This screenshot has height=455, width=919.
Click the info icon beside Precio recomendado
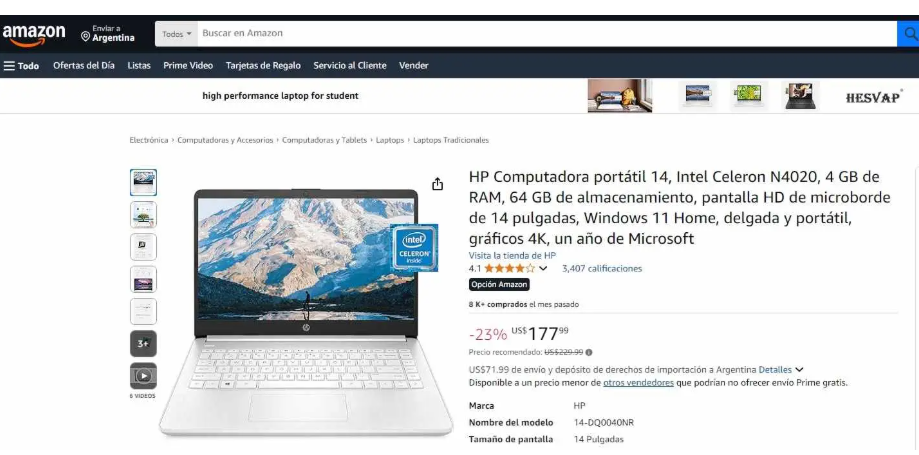click(589, 352)
